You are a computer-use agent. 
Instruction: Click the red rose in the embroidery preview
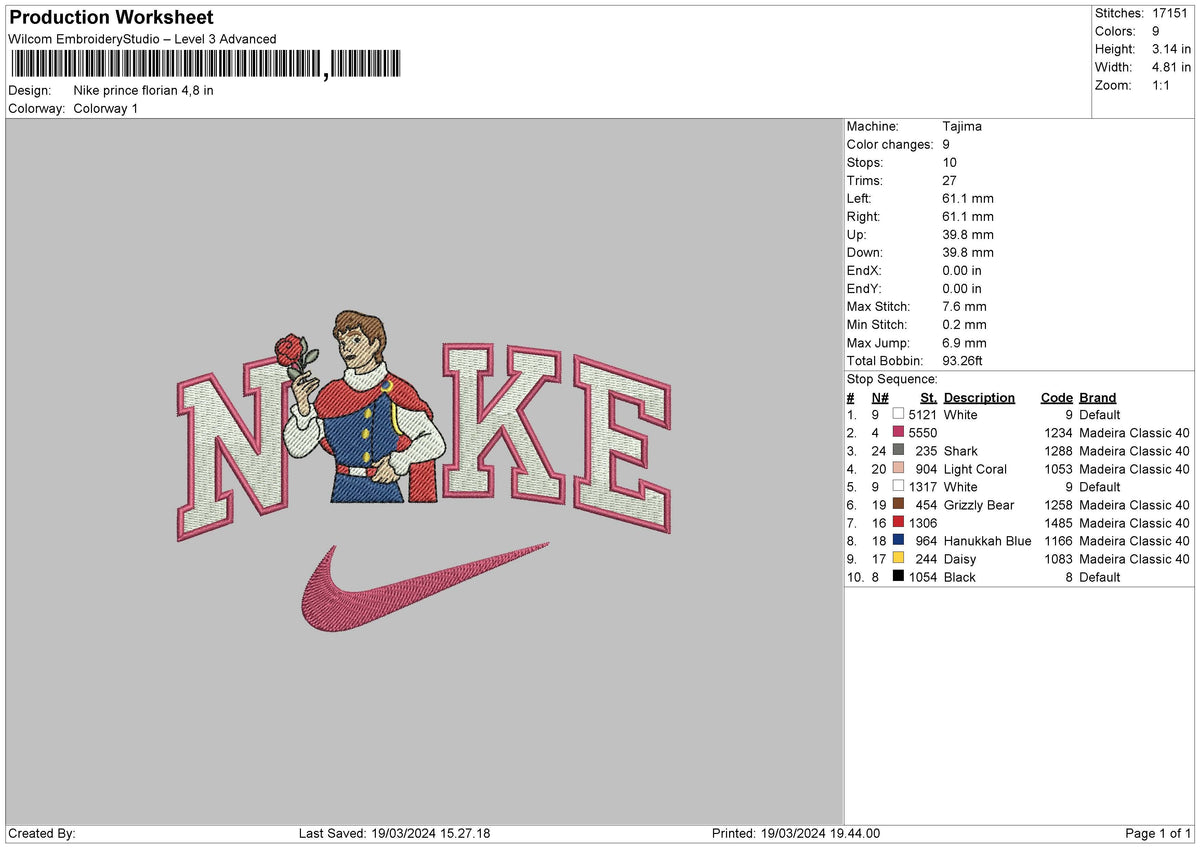coord(290,352)
